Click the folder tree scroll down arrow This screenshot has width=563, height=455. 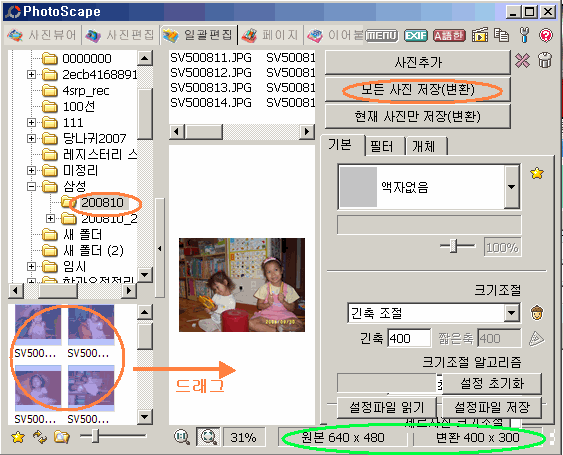tap(145, 275)
